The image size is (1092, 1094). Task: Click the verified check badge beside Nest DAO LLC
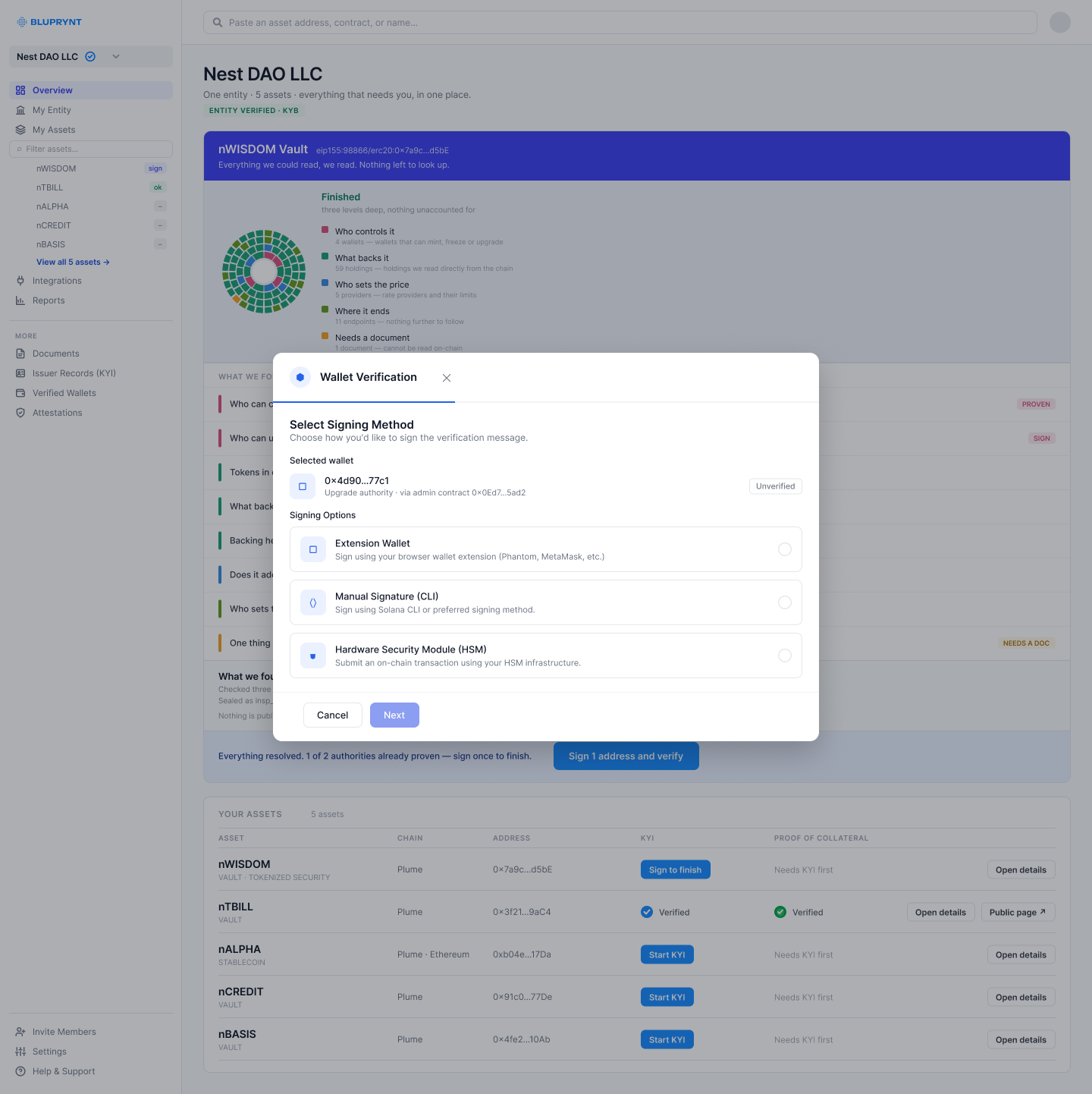90,56
